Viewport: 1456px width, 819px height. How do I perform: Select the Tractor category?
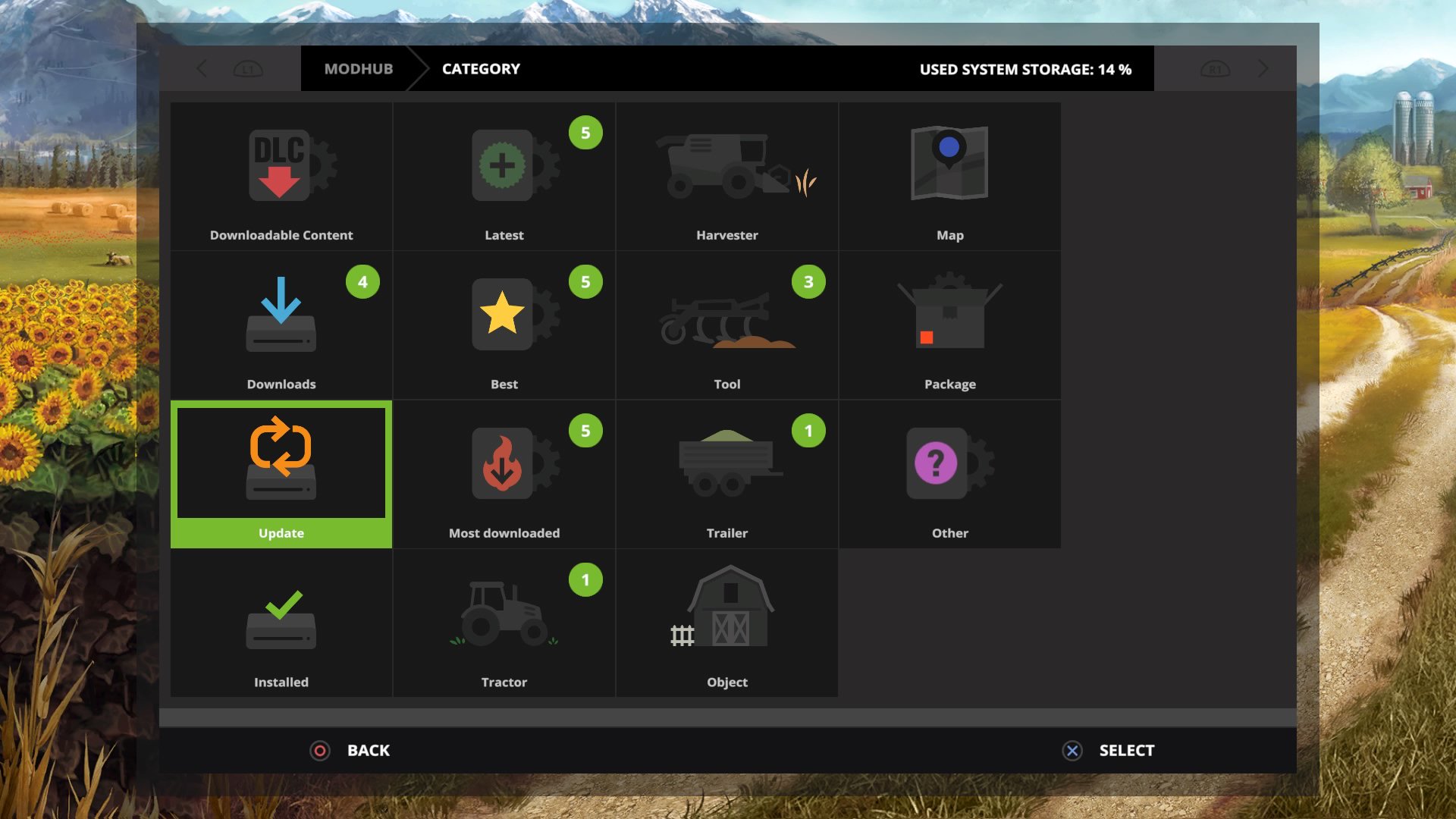(504, 614)
